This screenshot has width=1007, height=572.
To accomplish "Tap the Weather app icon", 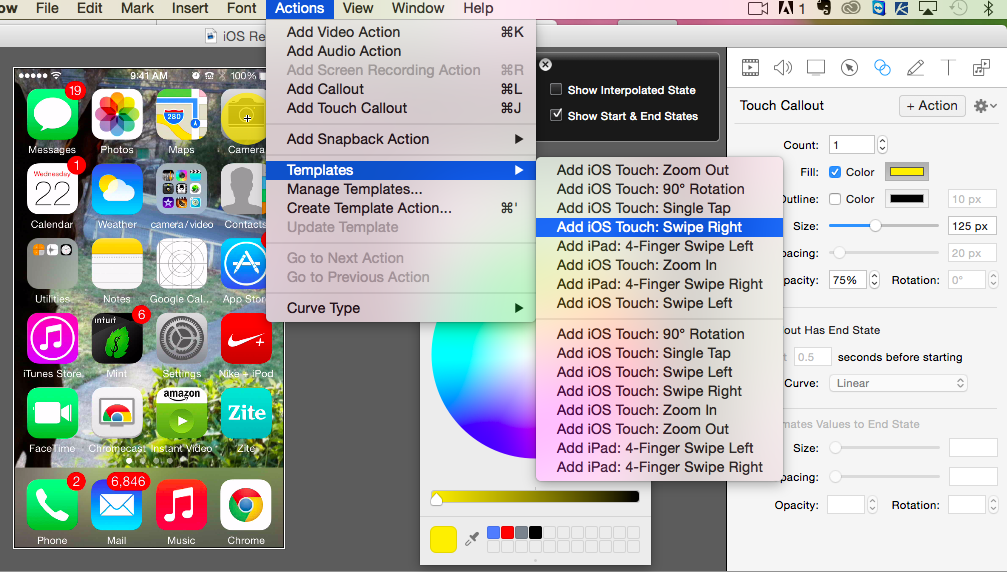I will pyautogui.click(x=117, y=189).
